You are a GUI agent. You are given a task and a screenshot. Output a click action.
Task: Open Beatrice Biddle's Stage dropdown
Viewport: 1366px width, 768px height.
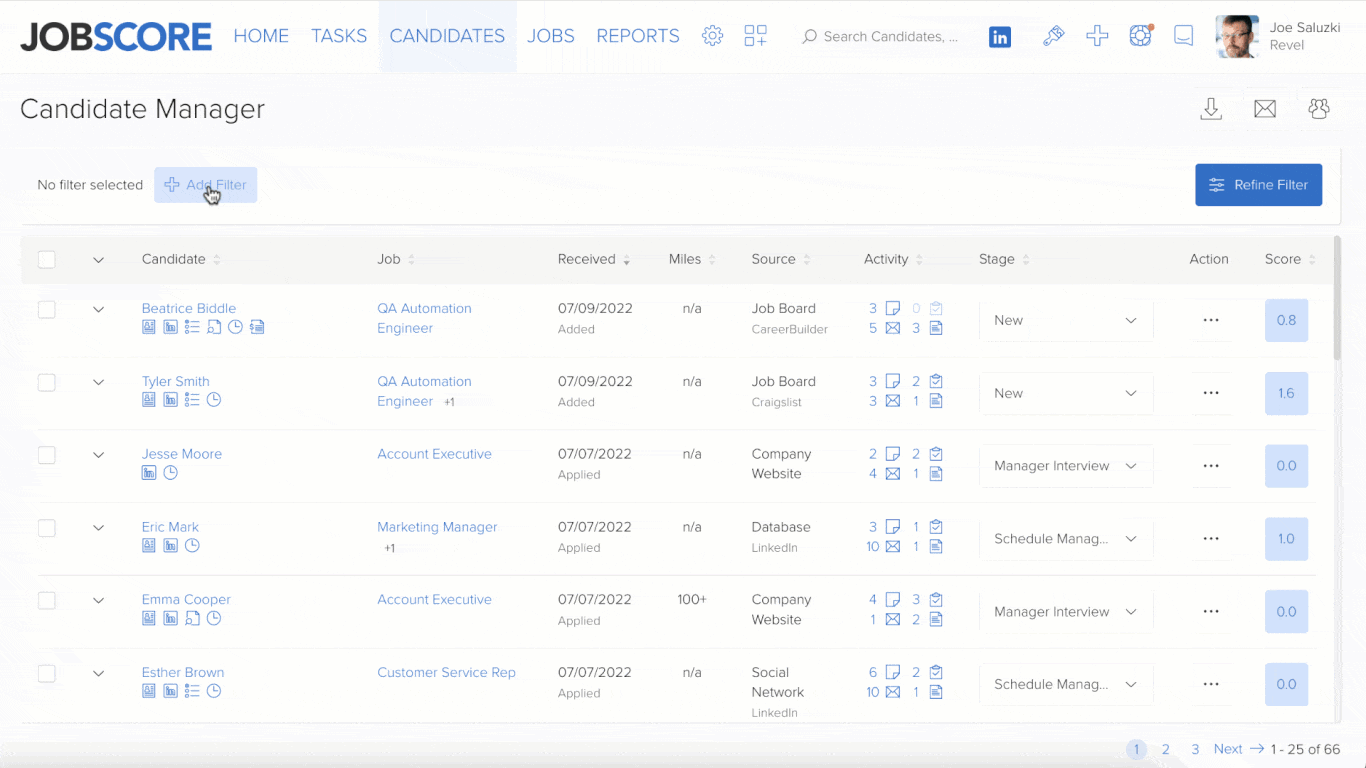pos(1066,321)
